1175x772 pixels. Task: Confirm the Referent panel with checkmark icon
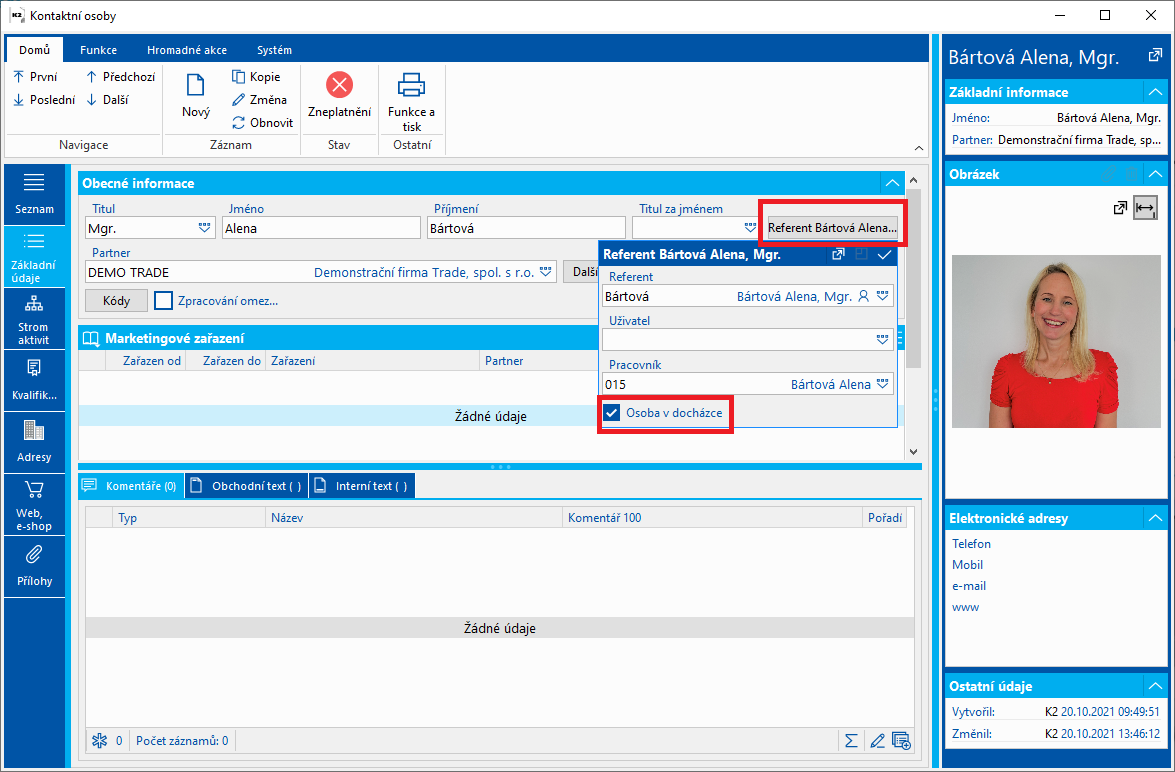tap(884, 255)
